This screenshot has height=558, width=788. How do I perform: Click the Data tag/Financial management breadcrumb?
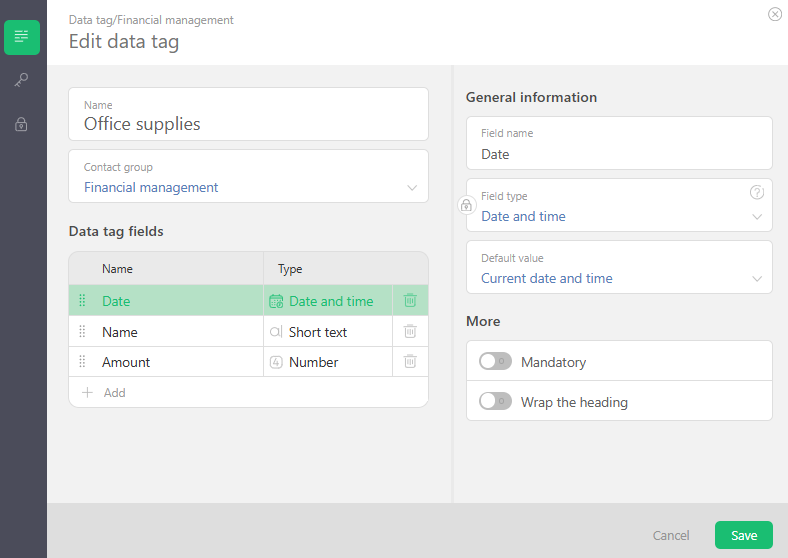point(151,20)
